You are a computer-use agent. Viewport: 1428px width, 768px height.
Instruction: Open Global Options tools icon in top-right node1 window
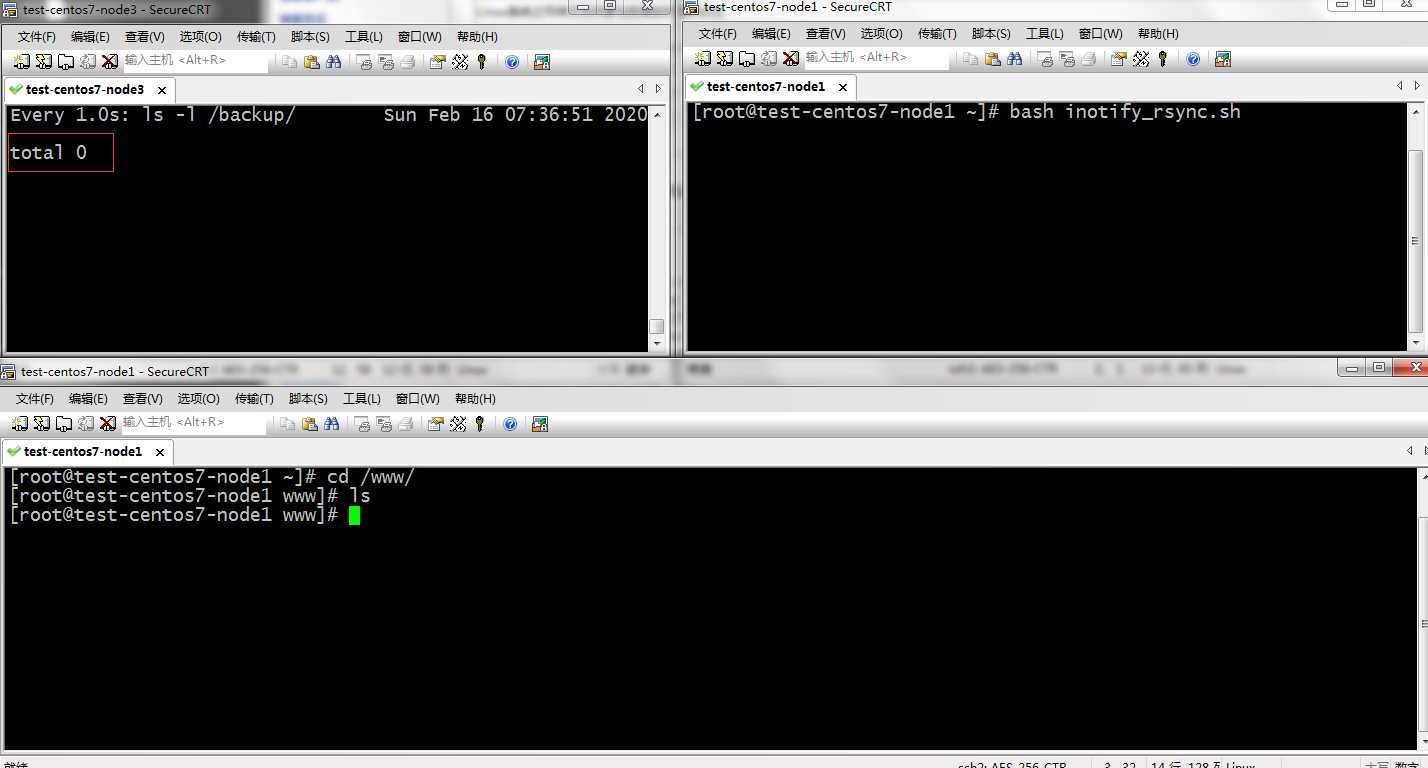tap(1141, 59)
